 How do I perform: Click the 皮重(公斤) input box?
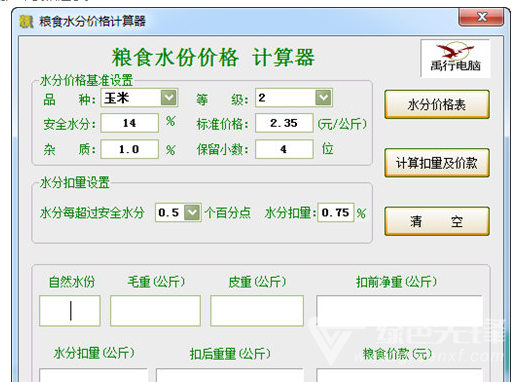(257, 311)
